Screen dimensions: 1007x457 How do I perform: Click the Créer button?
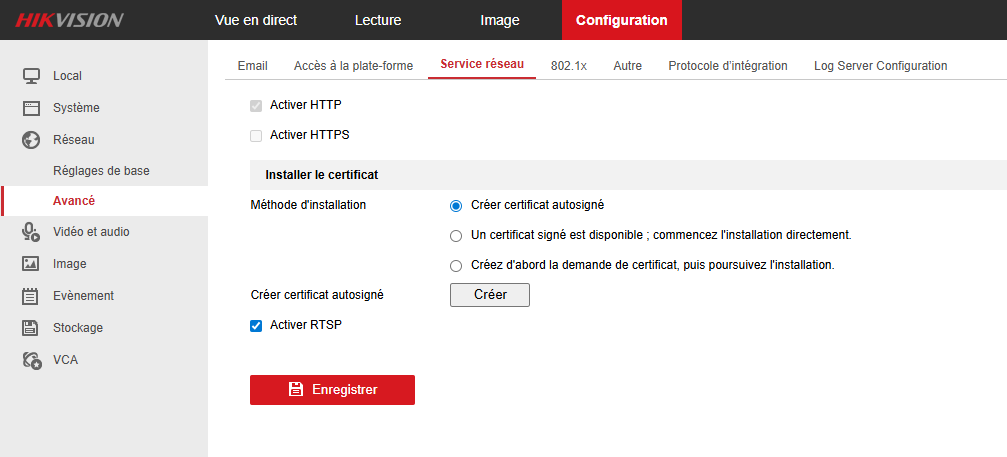click(x=490, y=295)
